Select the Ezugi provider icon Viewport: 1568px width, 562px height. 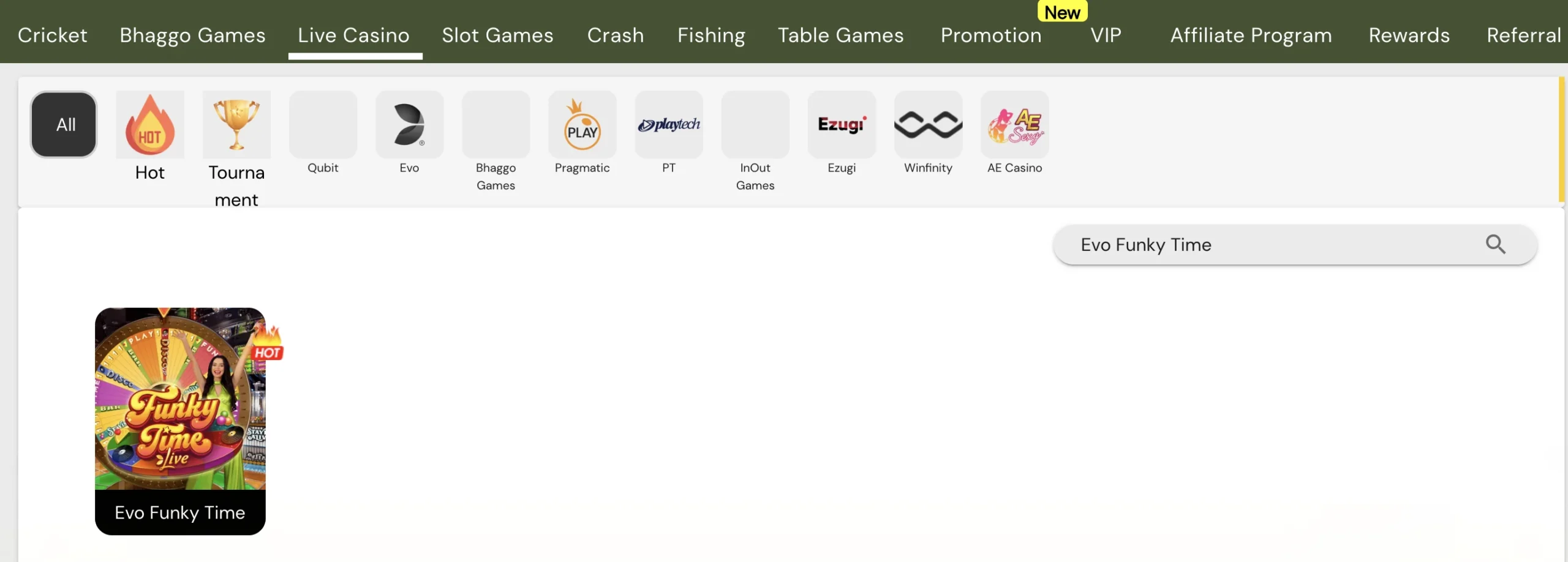point(842,125)
